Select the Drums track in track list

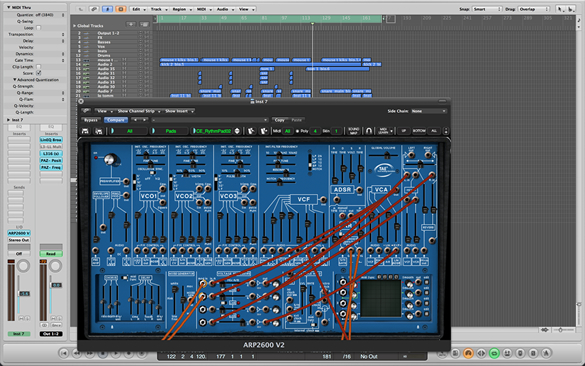point(104,55)
